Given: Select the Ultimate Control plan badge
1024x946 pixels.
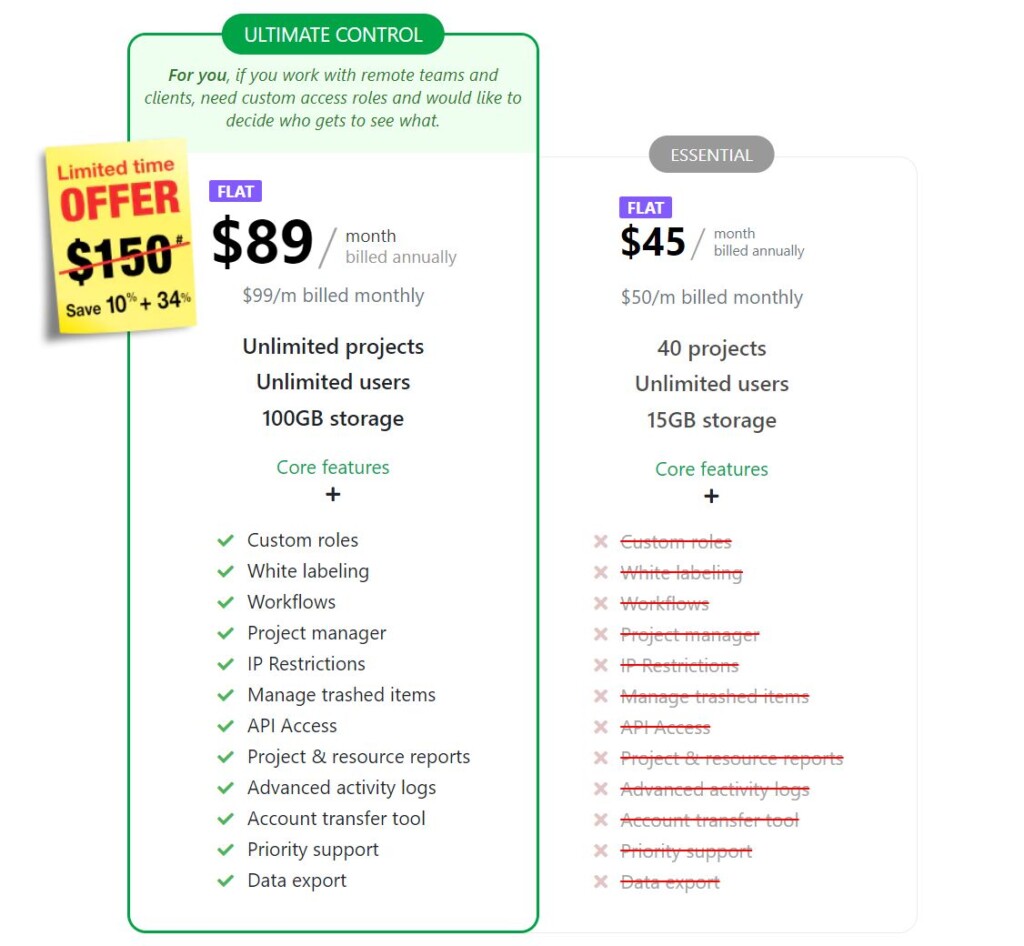Looking at the screenshot, I should coord(333,35).
